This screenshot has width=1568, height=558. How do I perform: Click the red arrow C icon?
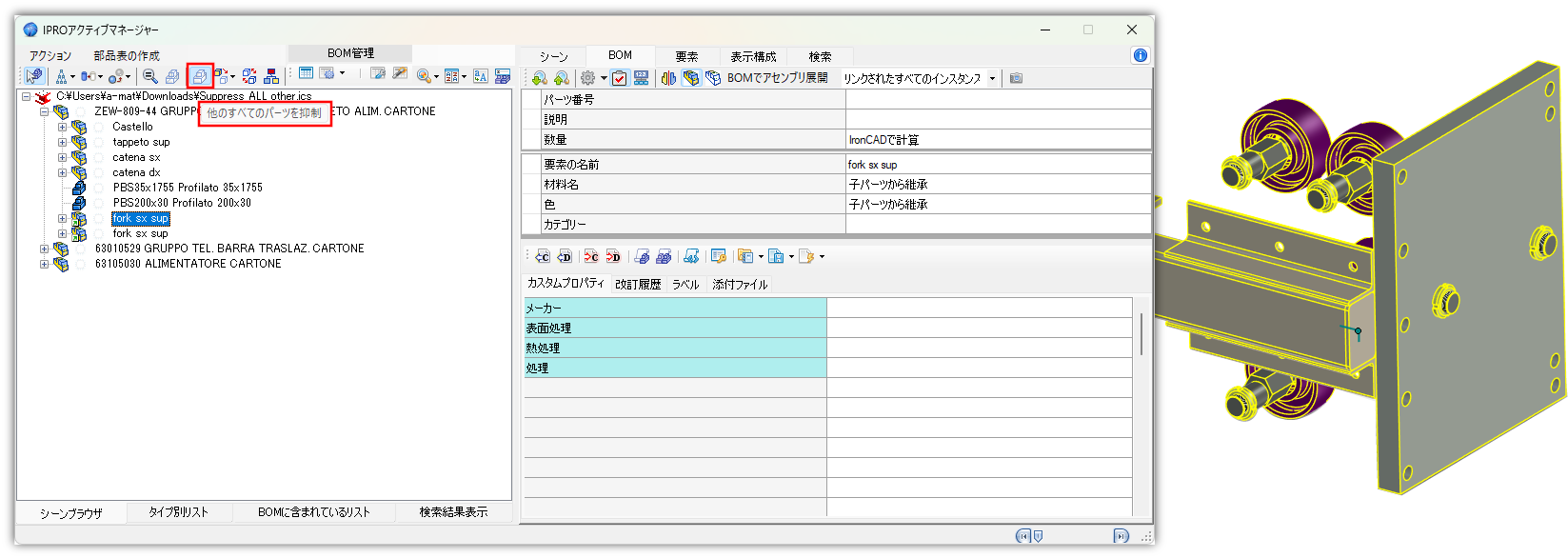click(591, 256)
